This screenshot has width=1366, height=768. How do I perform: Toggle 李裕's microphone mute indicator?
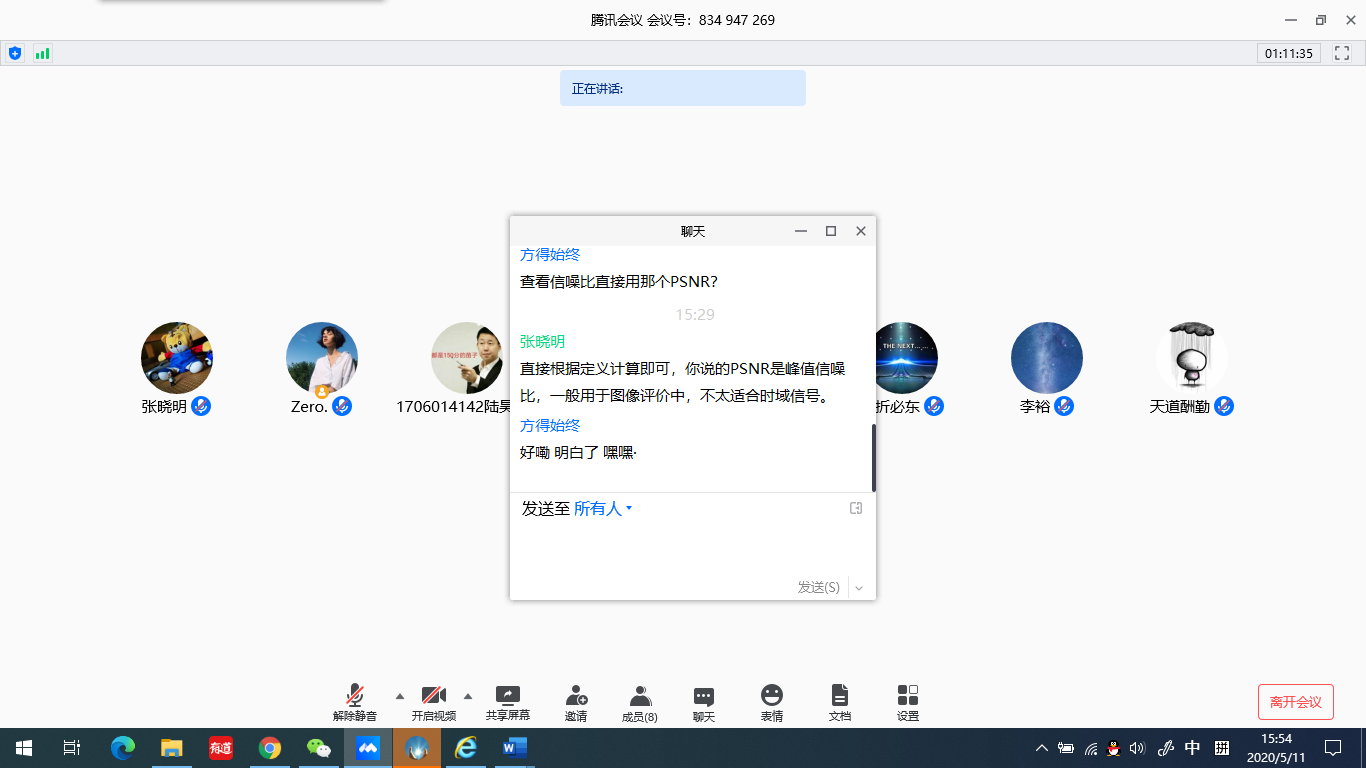point(1063,406)
